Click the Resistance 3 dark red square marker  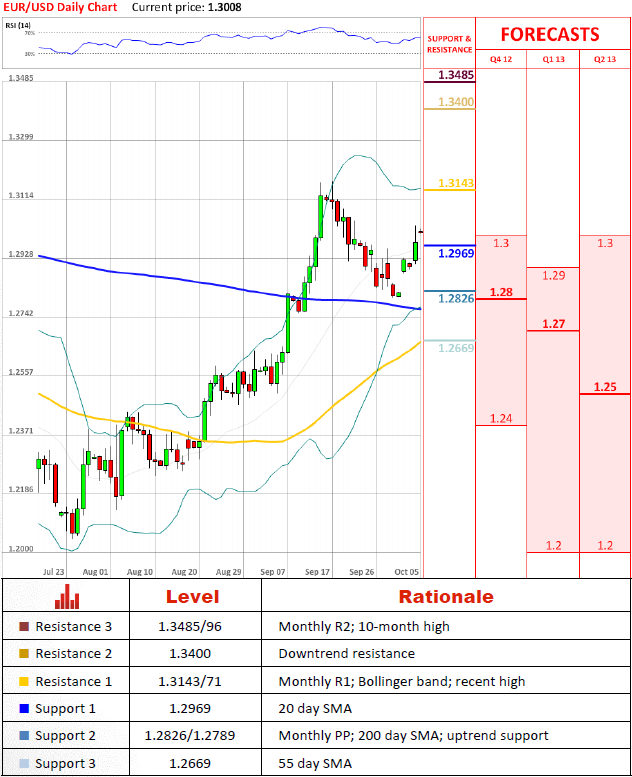(x=24, y=627)
